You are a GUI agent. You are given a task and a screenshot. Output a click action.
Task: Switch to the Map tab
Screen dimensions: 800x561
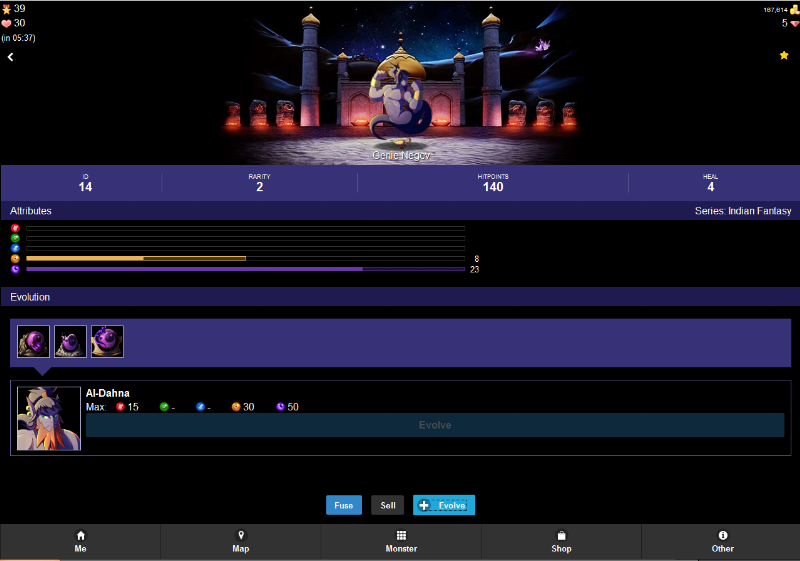[240, 541]
